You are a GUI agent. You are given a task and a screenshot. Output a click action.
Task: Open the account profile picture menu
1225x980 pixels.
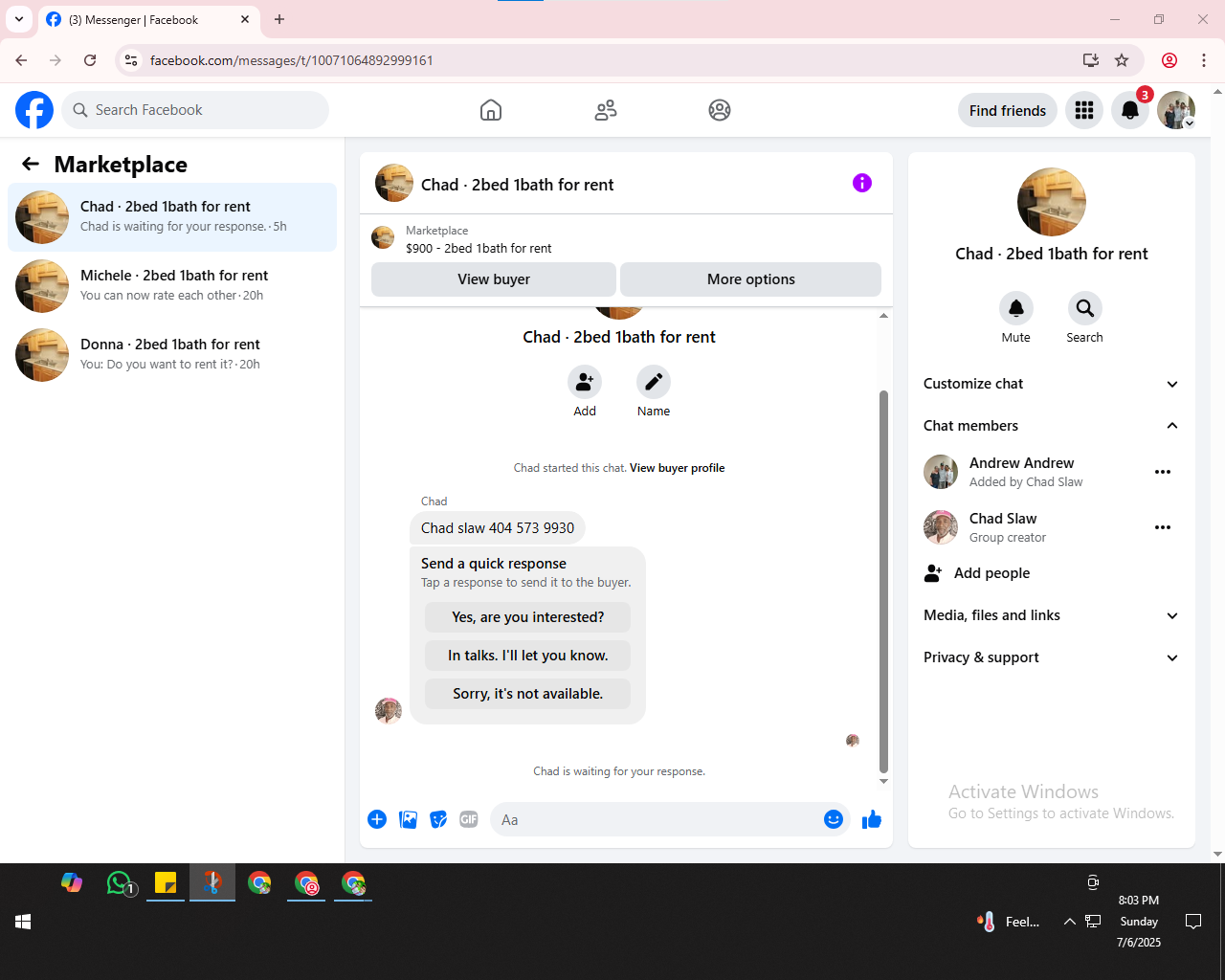coord(1176,110)
